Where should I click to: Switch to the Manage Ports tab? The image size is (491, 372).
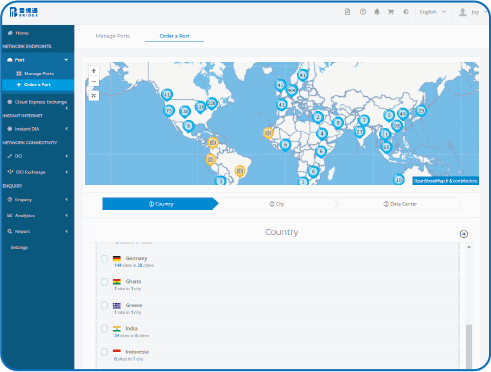(113, 36)
